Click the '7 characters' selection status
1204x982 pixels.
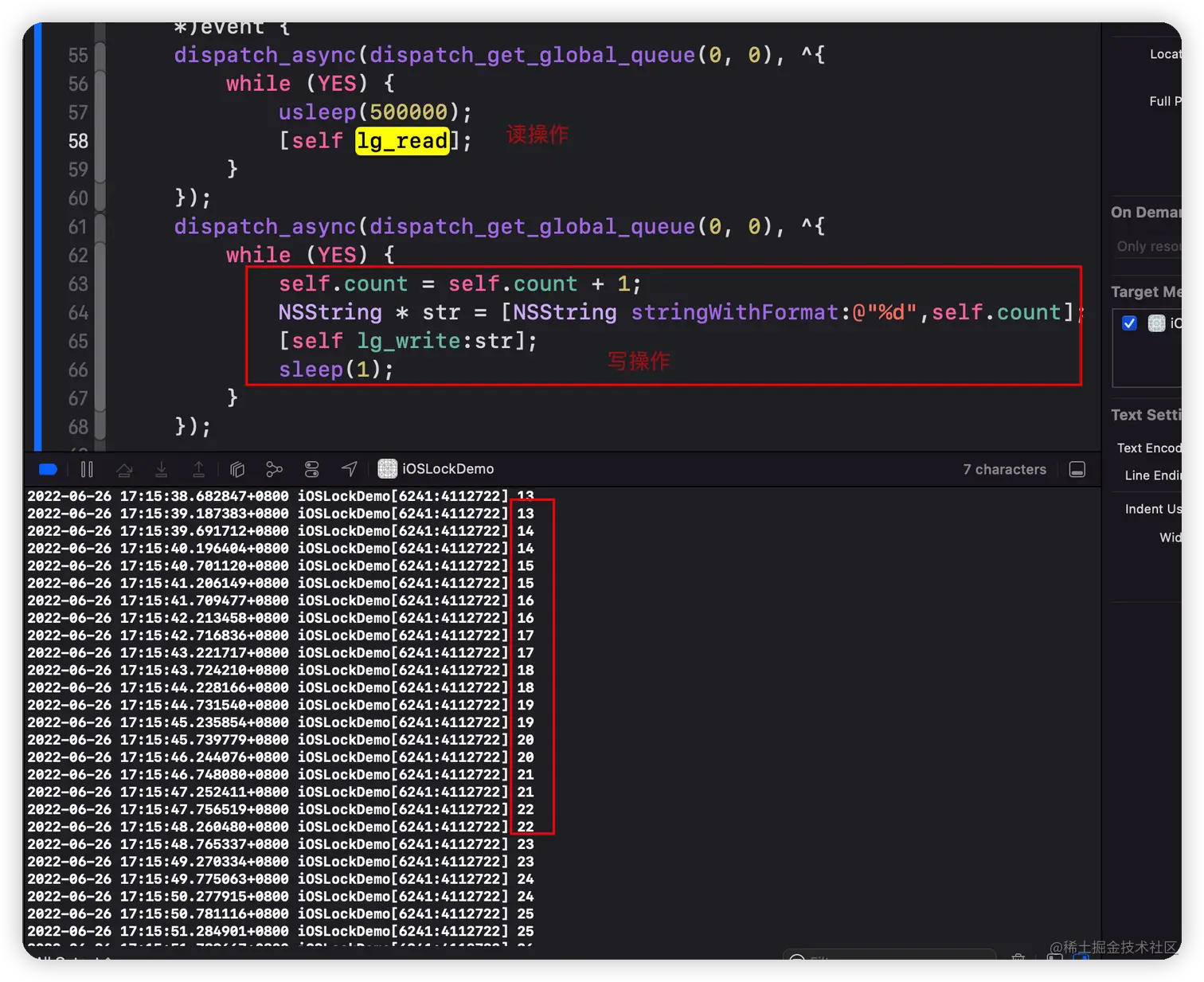1004,470
